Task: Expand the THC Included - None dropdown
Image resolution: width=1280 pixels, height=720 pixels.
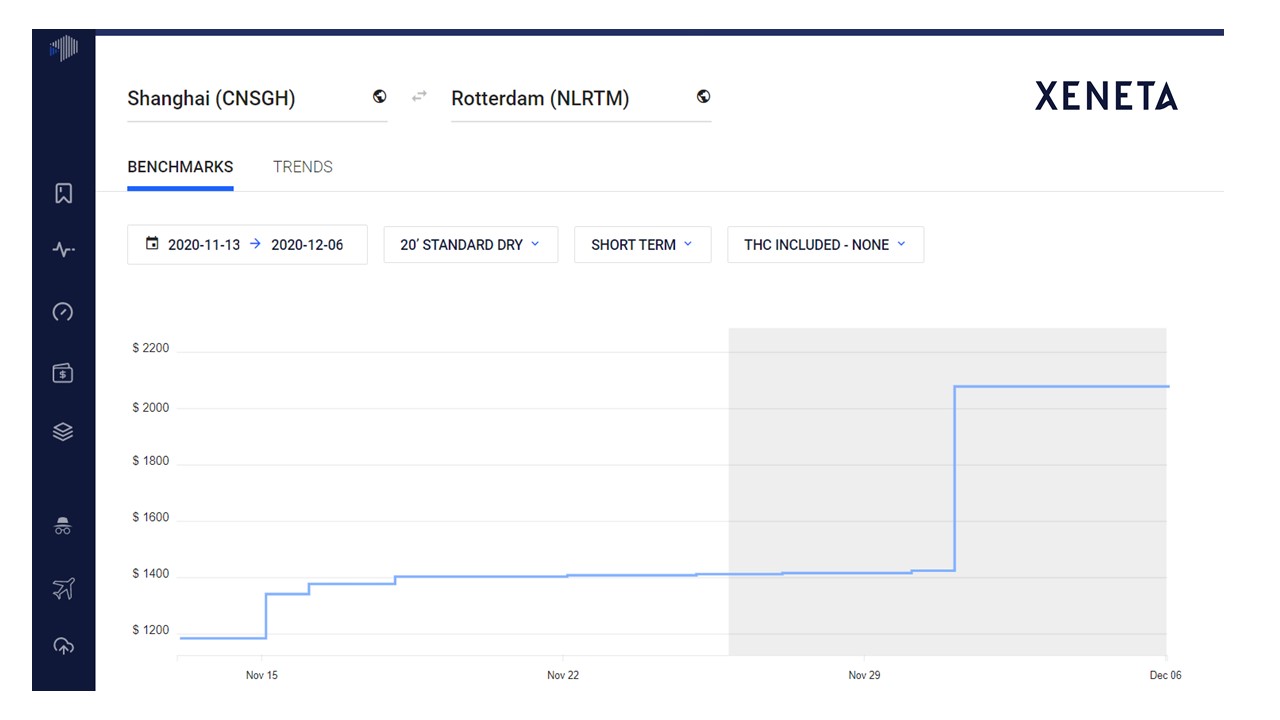Action: 825,245
